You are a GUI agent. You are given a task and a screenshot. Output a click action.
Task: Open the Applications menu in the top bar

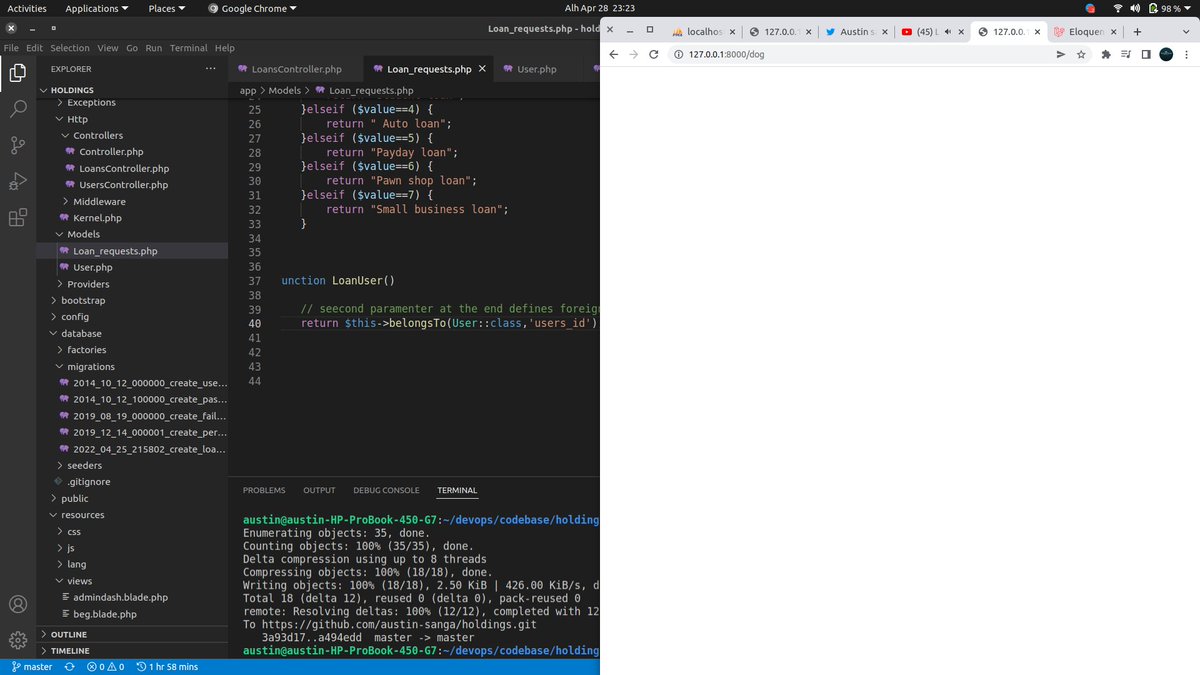tap(97, 8)
